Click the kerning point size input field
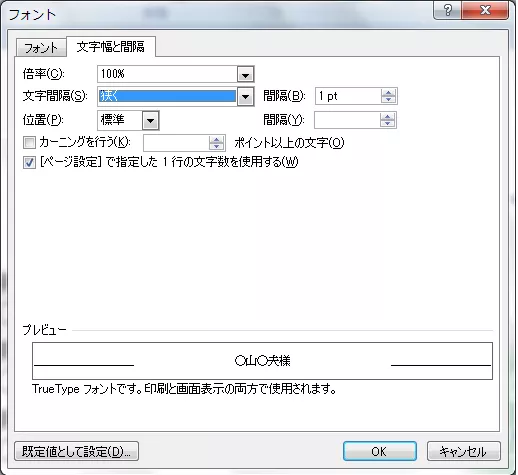Viewport: 518px width, 475px height. tap(176, 143)
